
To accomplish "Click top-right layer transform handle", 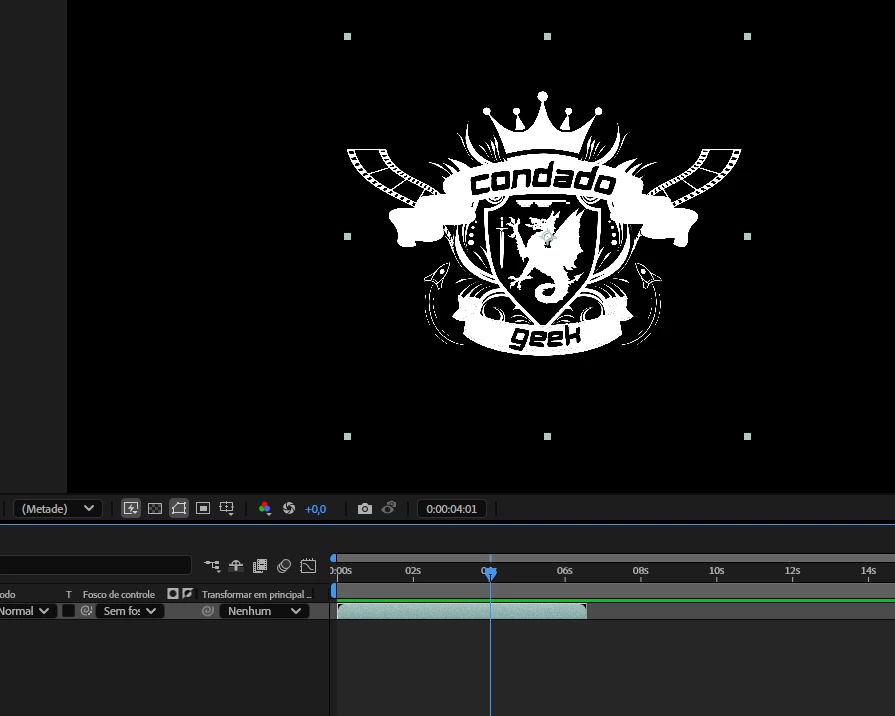I will point(748,37).
